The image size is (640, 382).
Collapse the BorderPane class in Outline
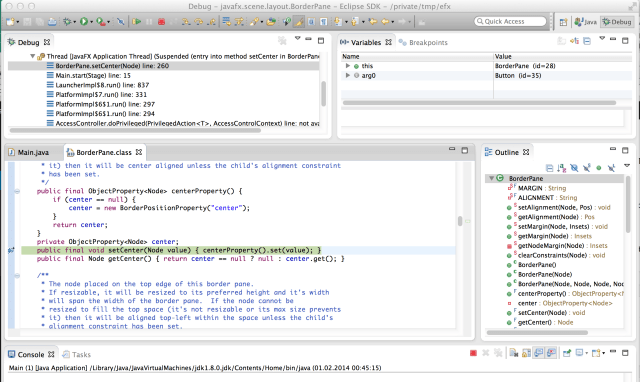(491, 178)
